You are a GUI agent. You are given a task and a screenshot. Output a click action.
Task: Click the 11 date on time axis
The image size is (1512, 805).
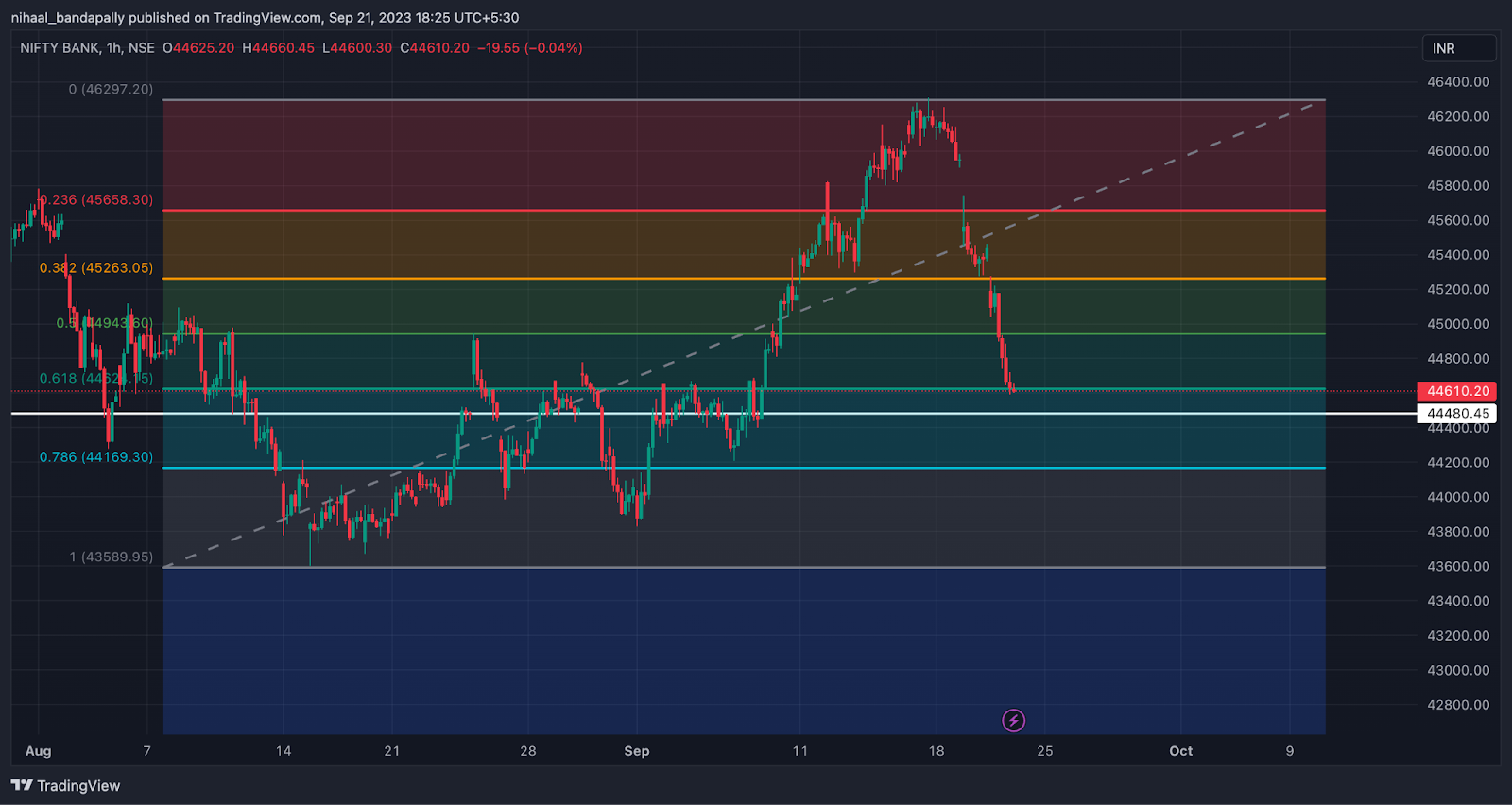pyautogui.click(x=800, y=751)
